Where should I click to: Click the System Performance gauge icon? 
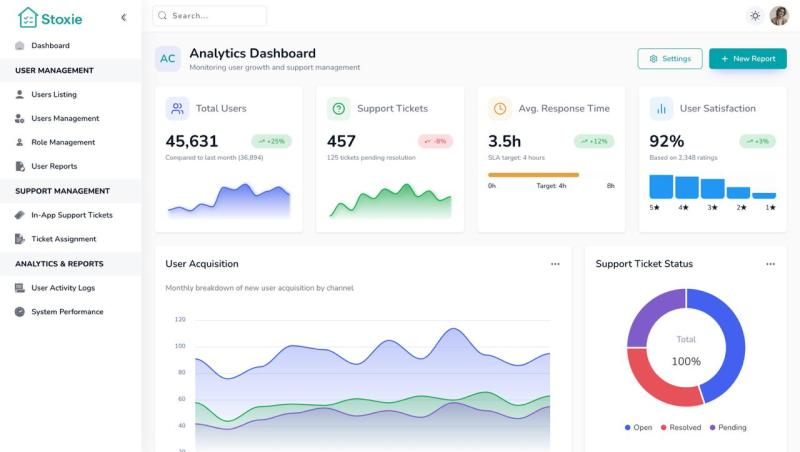[x=20, y=312]
